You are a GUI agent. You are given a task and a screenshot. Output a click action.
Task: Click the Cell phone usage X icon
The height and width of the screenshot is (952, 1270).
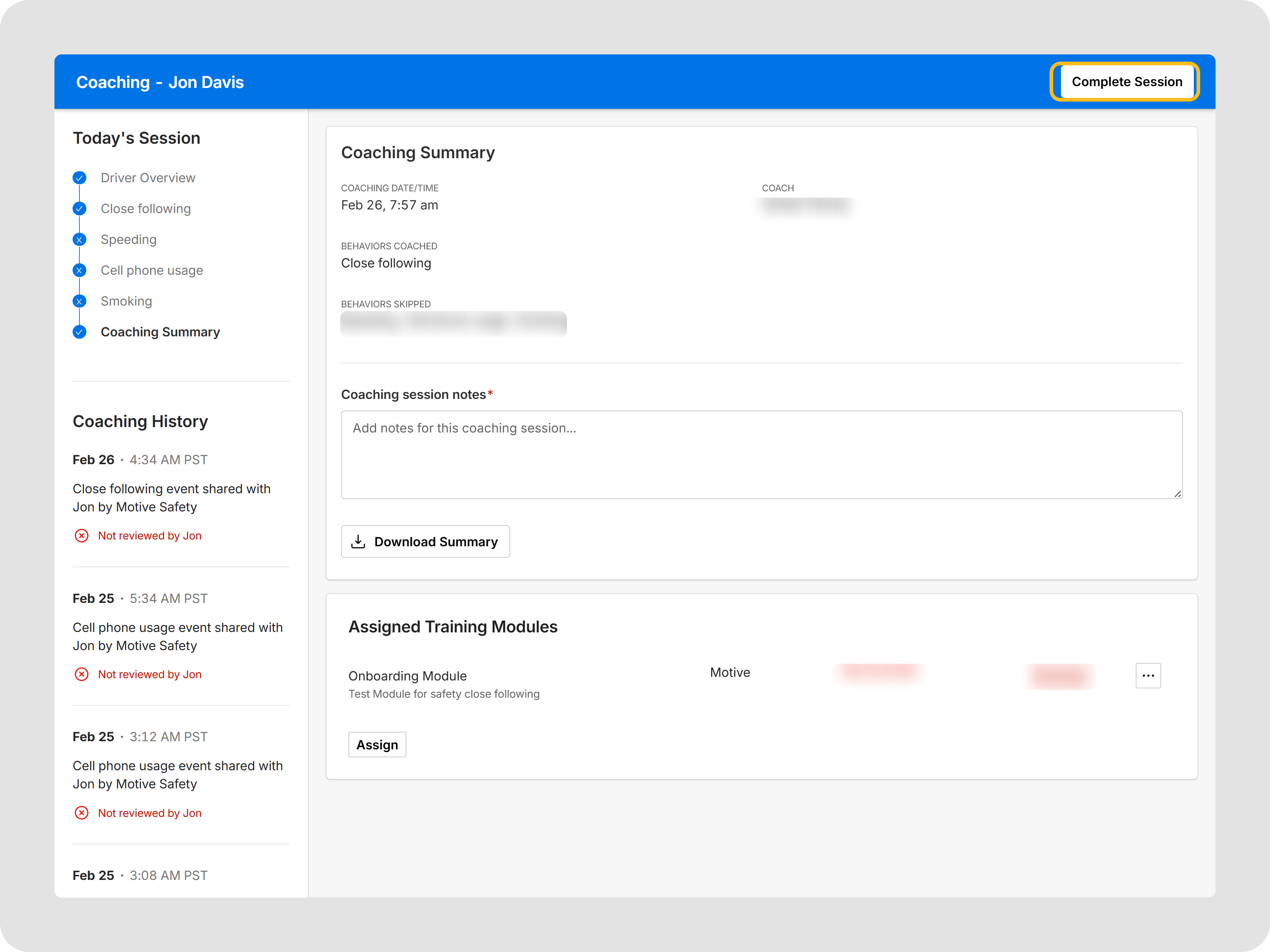[x=79, y=270]
